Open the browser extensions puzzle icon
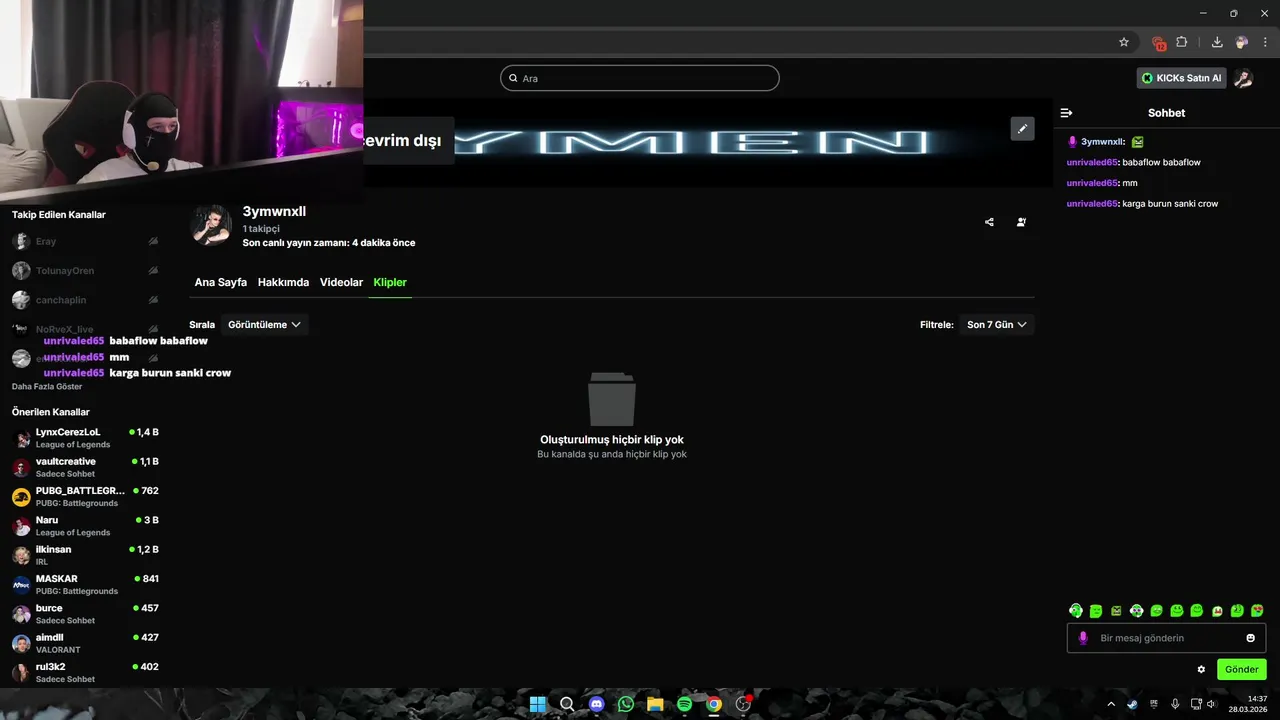Viewport: 1280px width, 720px height. 1182,42
